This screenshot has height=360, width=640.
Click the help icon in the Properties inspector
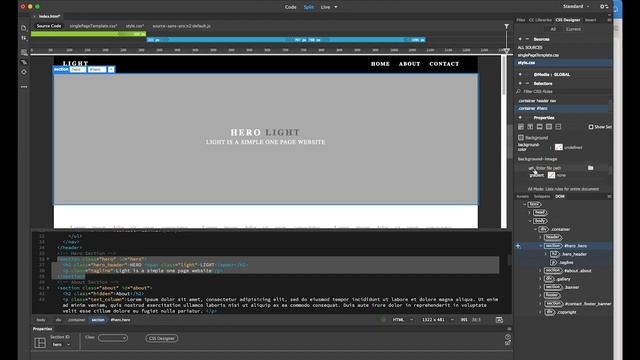(508, 337)
